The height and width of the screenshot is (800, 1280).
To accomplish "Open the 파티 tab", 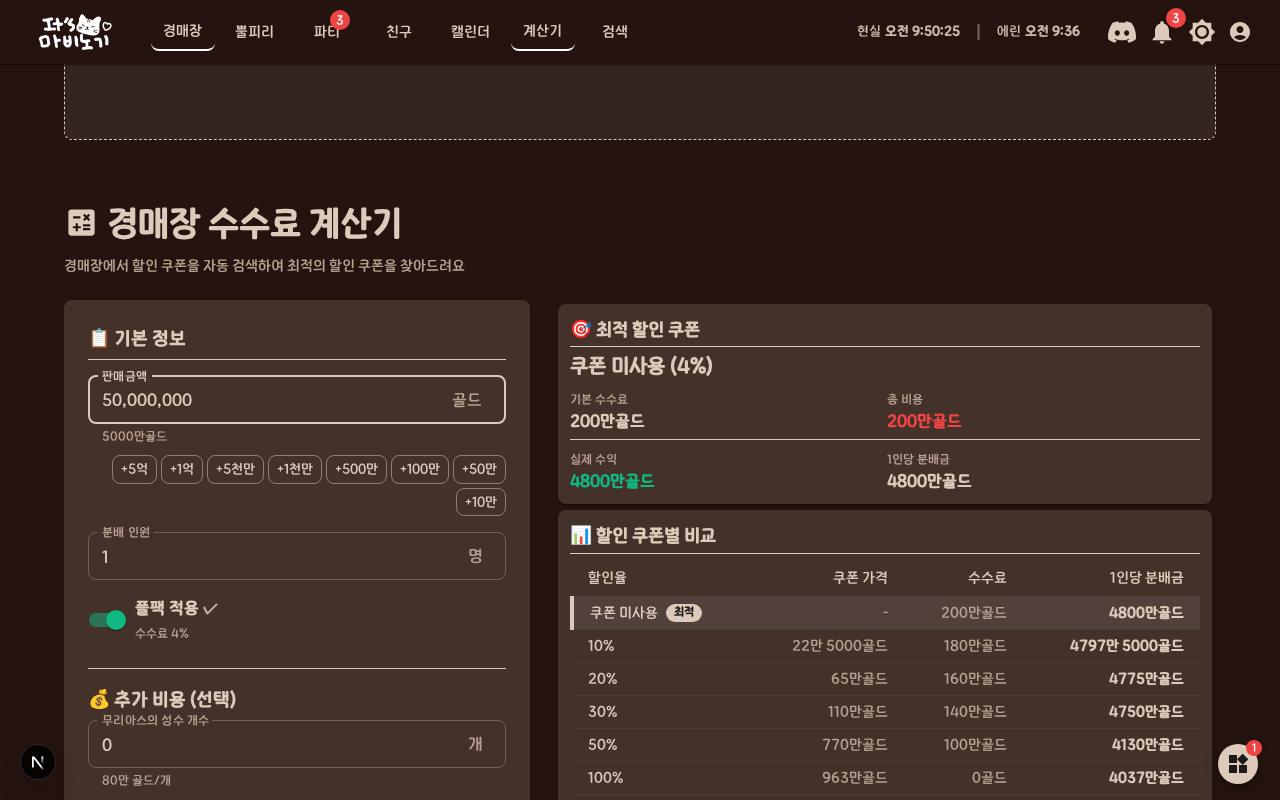I will [x=327, y=31].
